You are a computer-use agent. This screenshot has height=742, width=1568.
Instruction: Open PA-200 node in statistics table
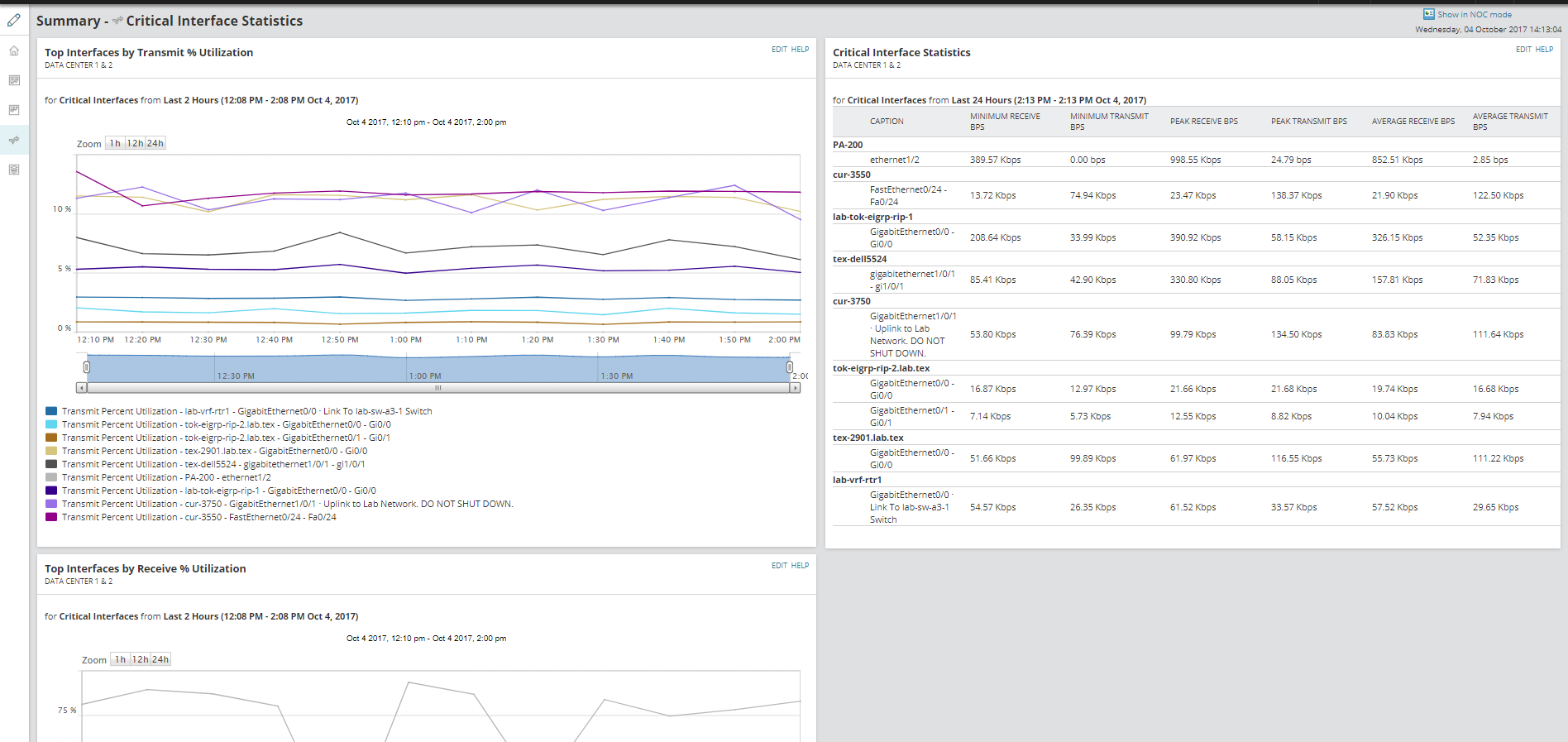pyautogui.click(x=848, y=145)
